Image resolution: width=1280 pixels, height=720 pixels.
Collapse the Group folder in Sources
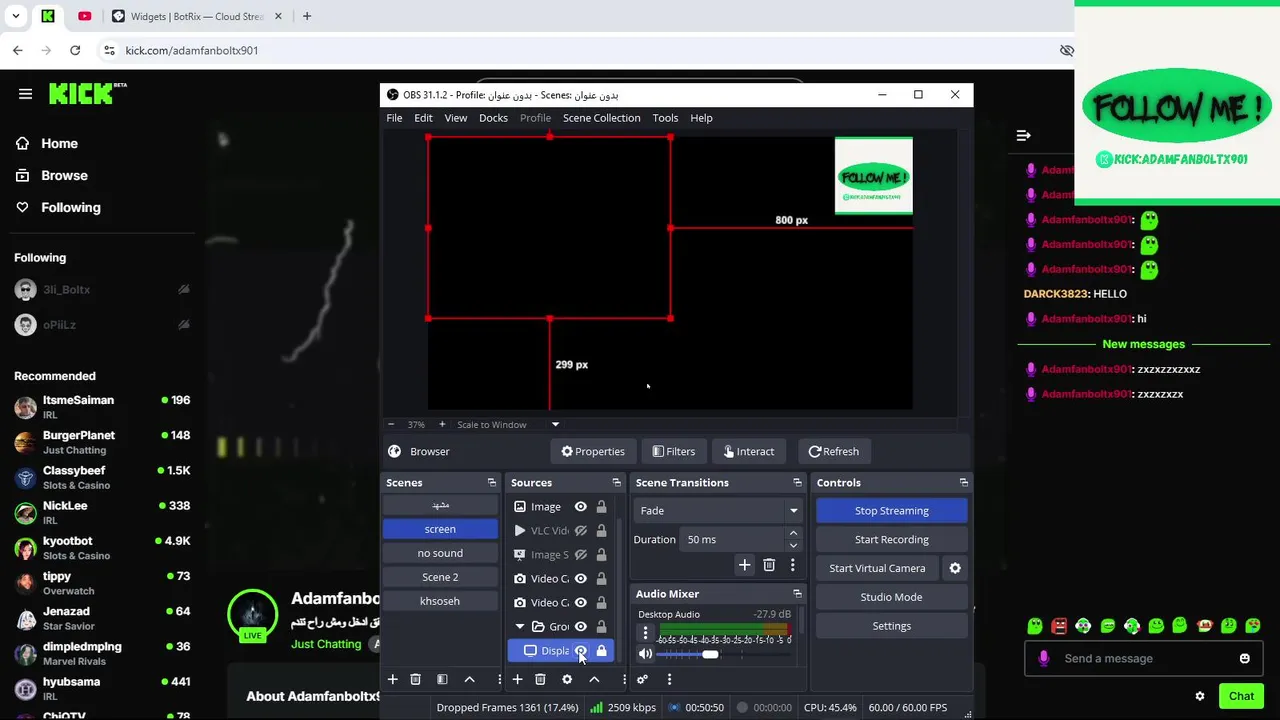[x=519, y=627]
